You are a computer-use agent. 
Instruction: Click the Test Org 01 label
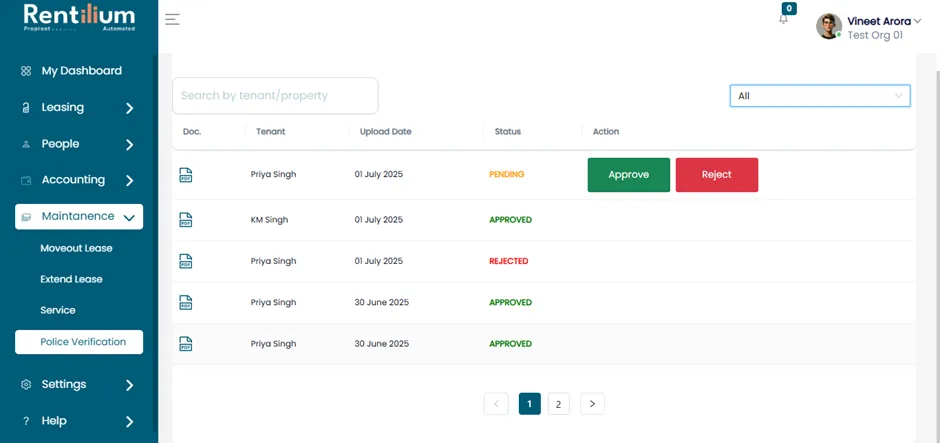pos(875,35)
